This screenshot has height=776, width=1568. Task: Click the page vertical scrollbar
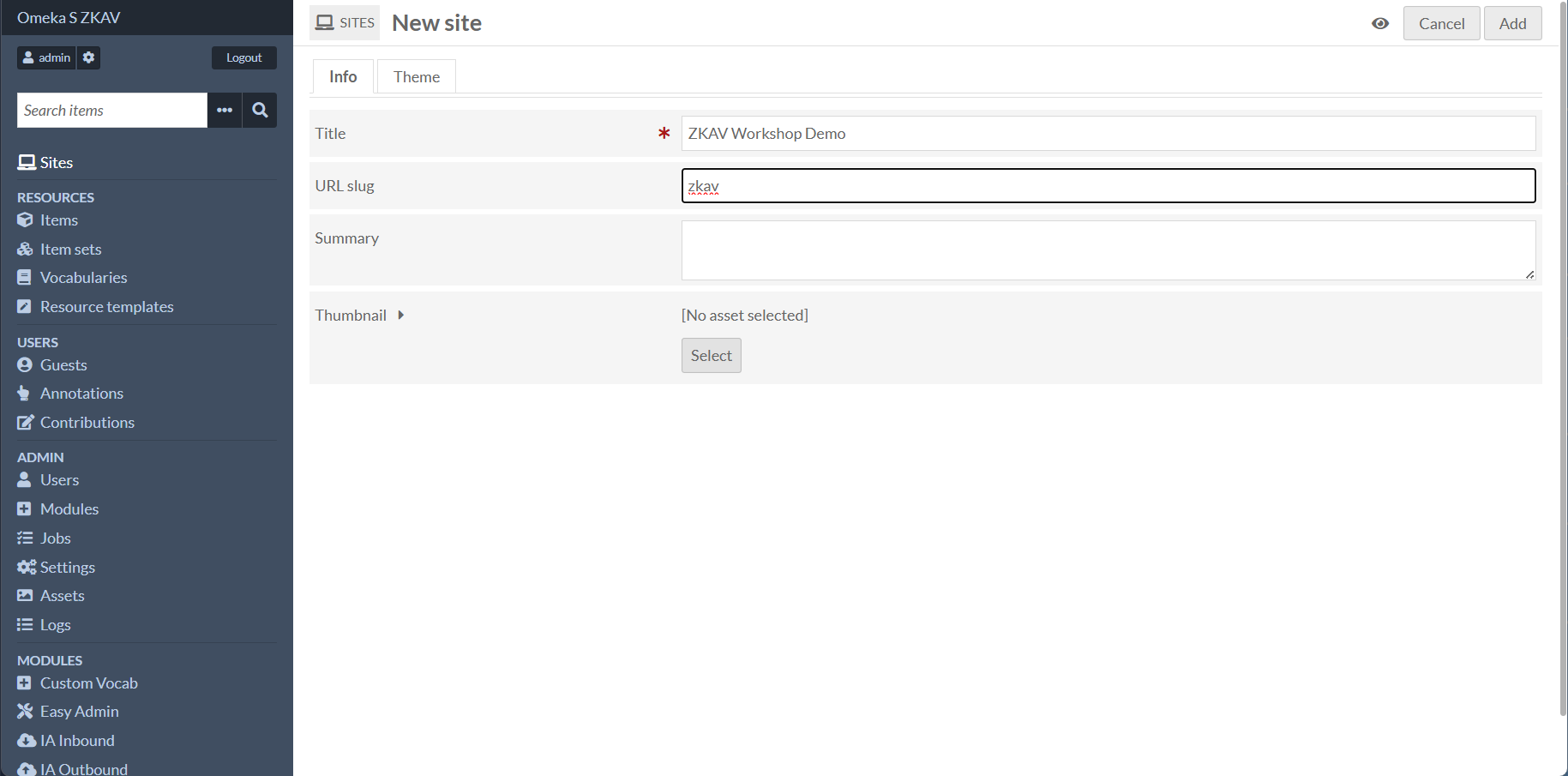(x=1563, y=360)
